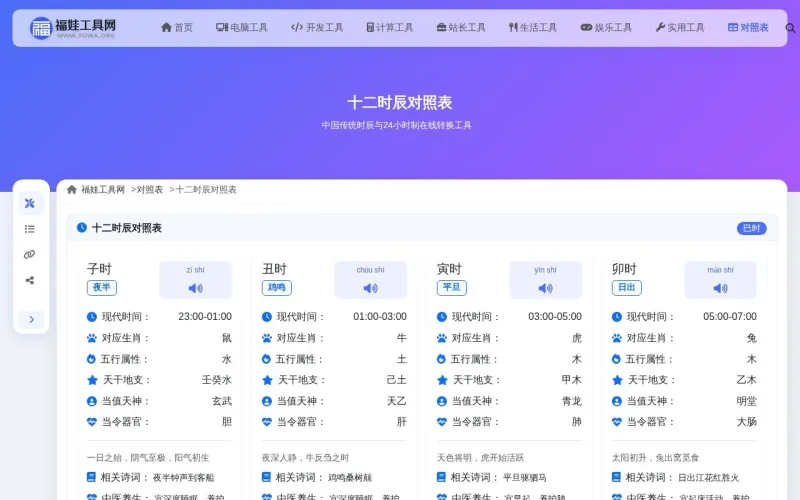Image resolution: width=800 pixels, height=500 pixels.
Task: Follow the 福娃工具网 breadcrumb link
Action: pos(103,190)
